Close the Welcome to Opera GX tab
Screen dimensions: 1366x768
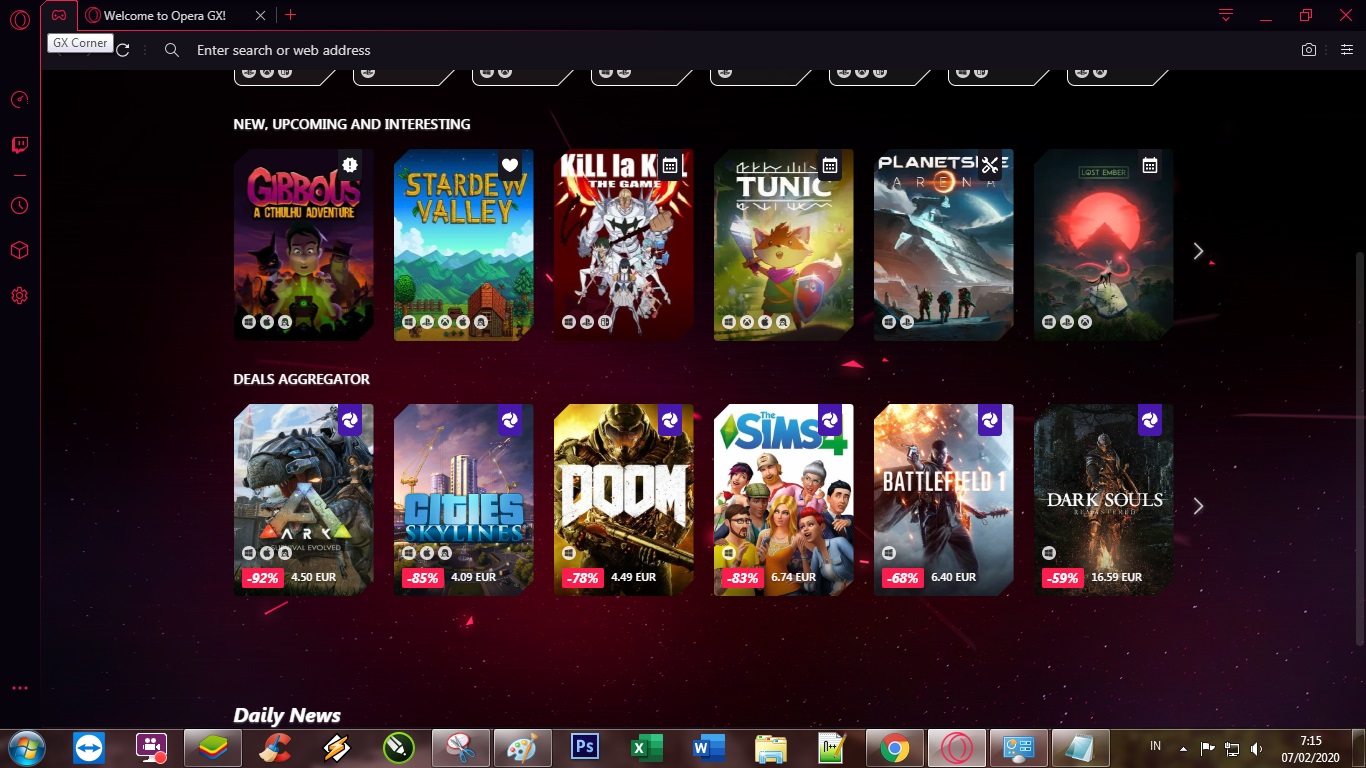tap(261, 15)
